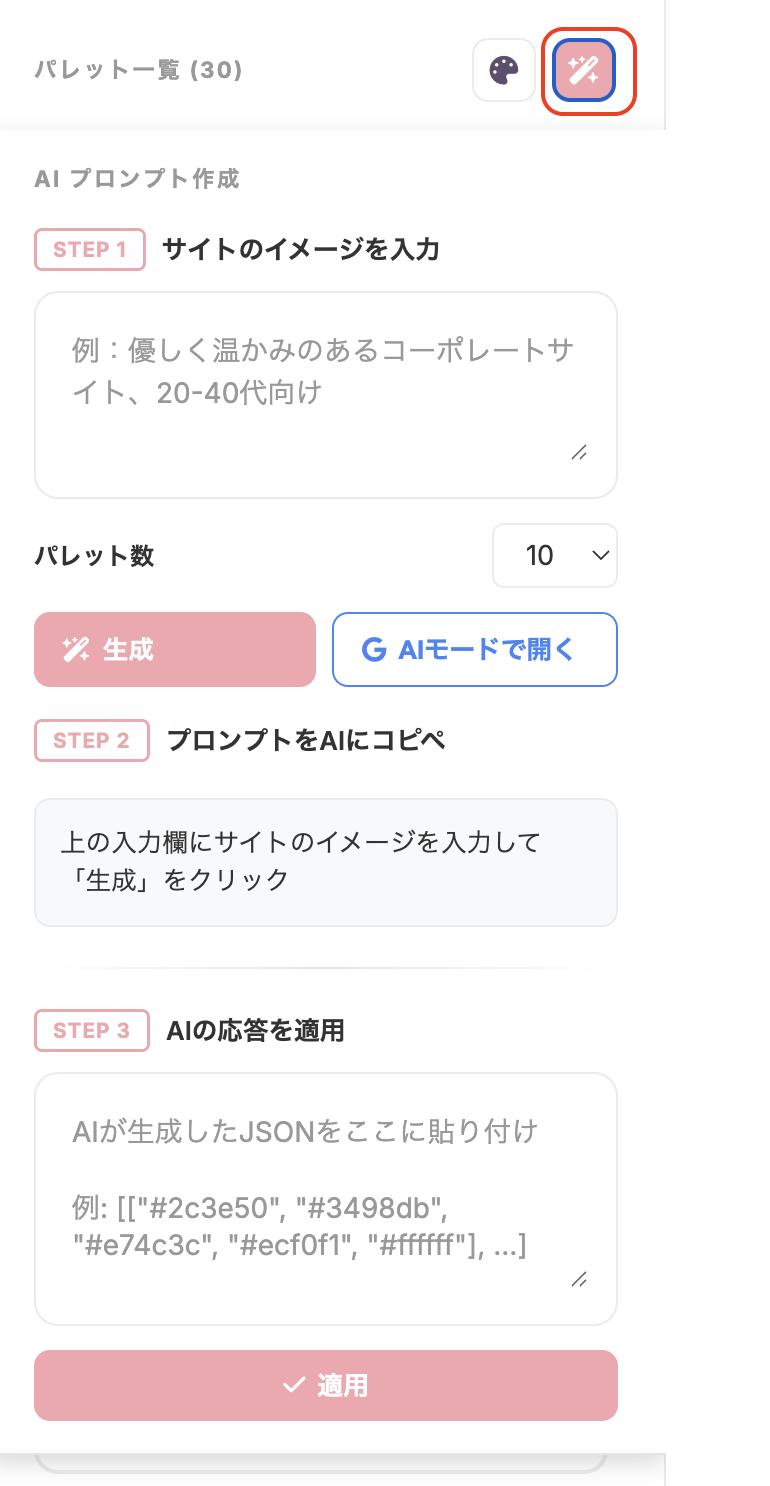Click the checkmark icon on 適用 button
The width and height of the screenshot is (770, 1486).
point(293,1385)
